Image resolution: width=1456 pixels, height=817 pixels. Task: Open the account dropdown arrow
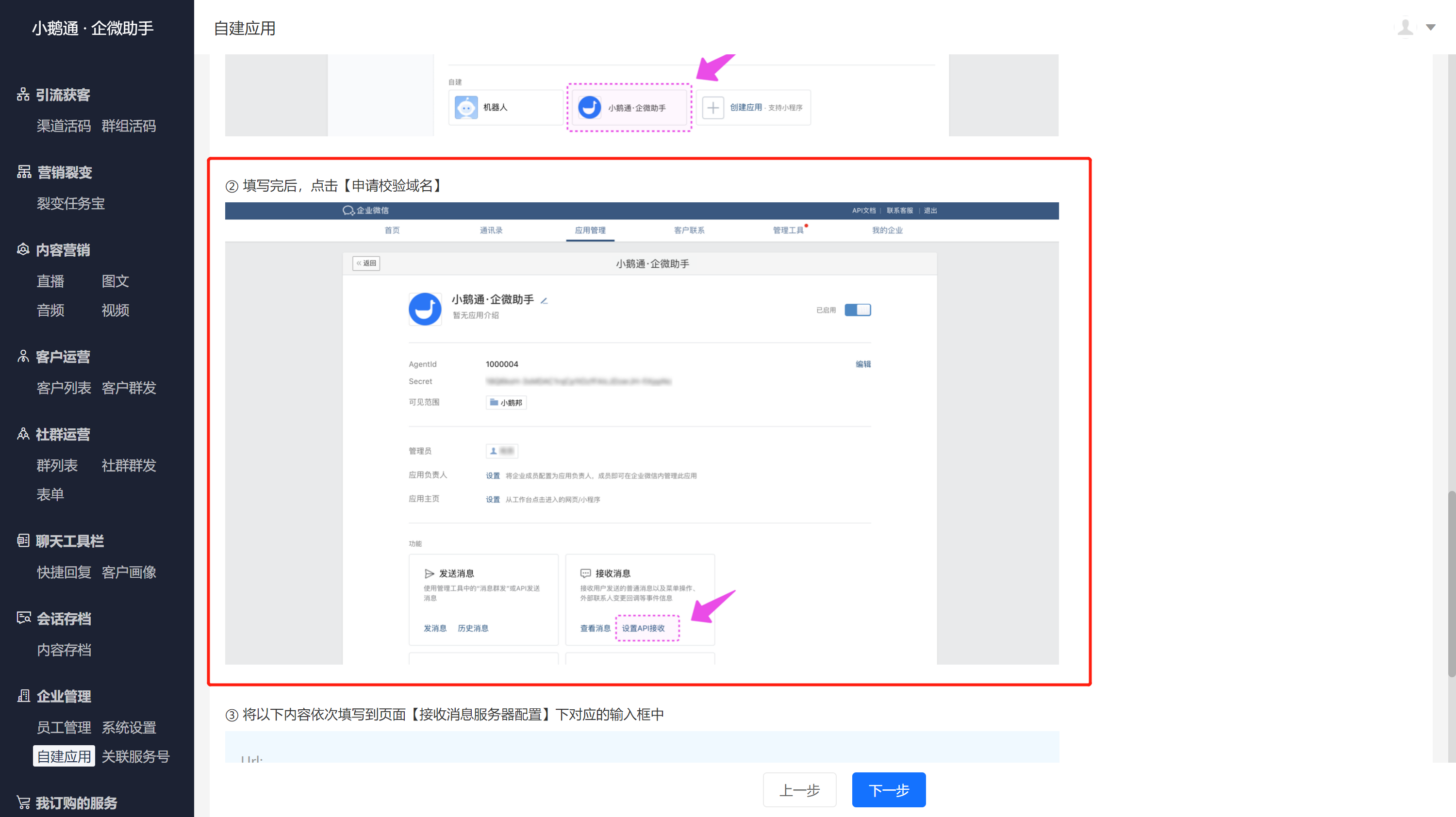coord(1431,28)
